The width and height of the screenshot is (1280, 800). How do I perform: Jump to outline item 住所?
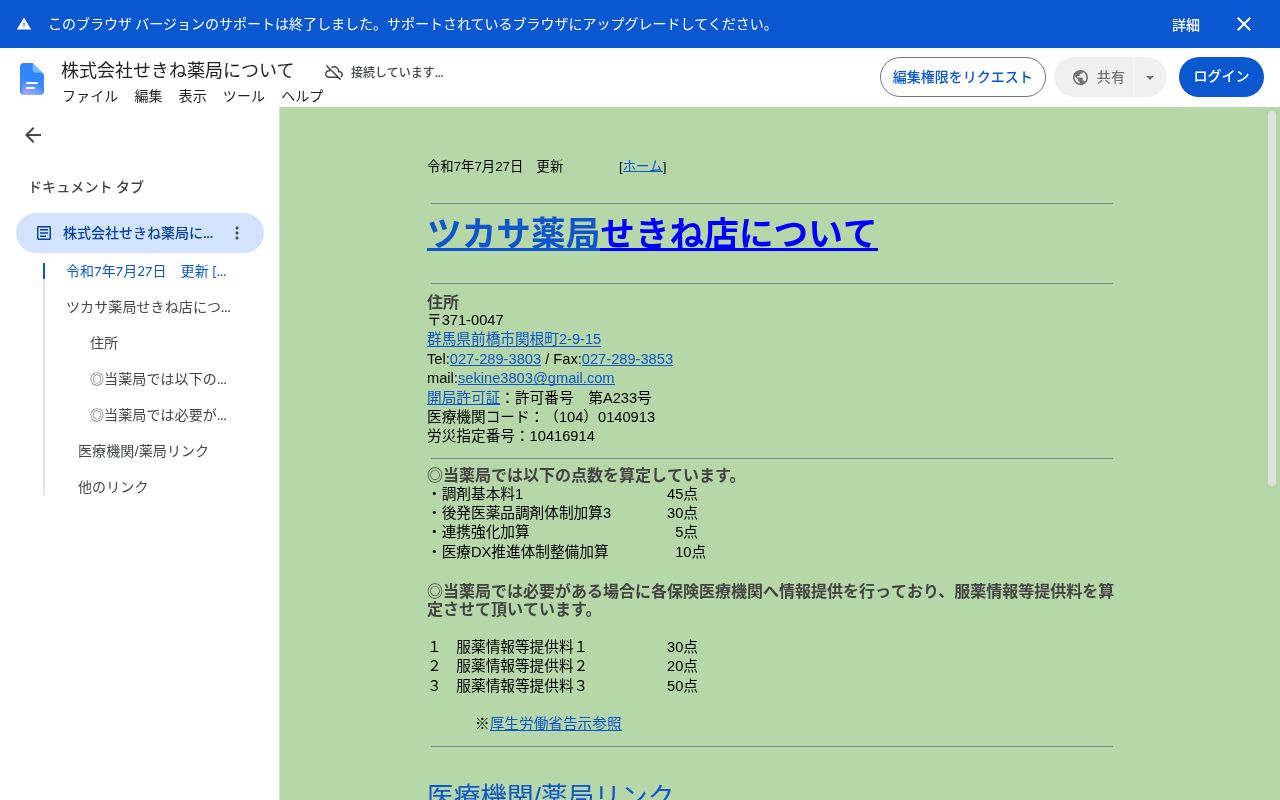point(104,343)
